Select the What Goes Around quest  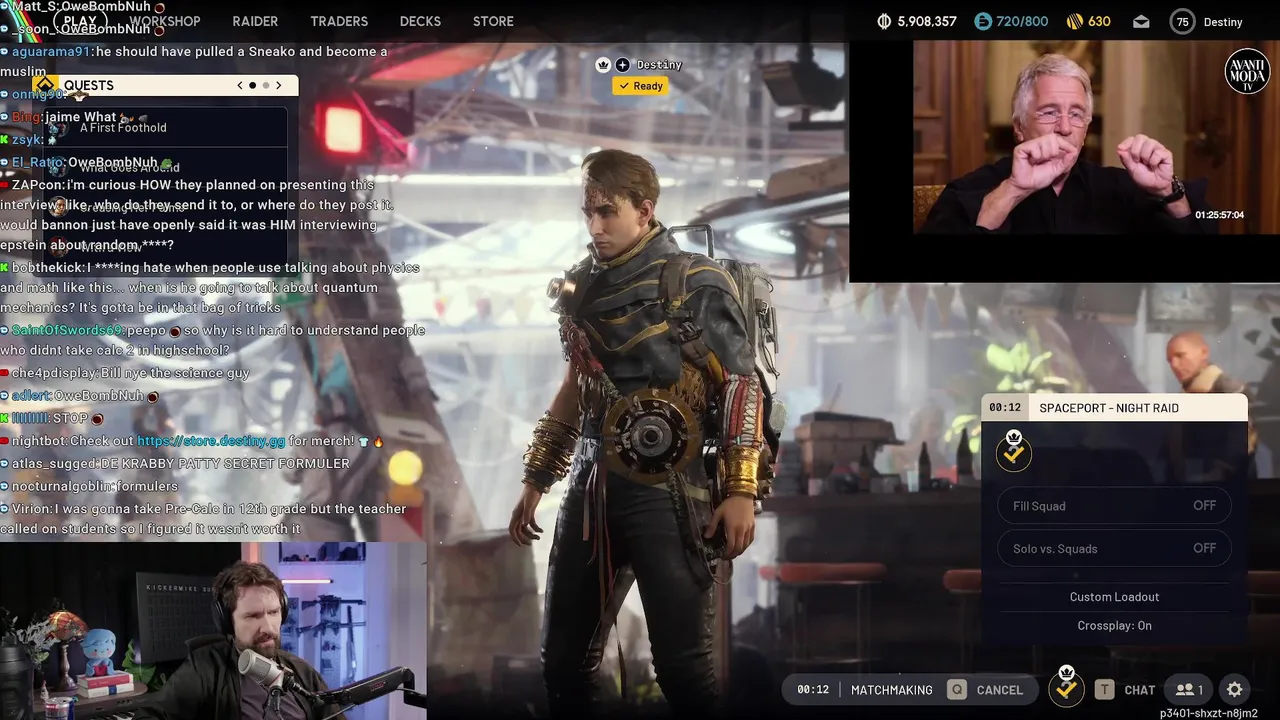pyautogui.click(x=166, y=167)
